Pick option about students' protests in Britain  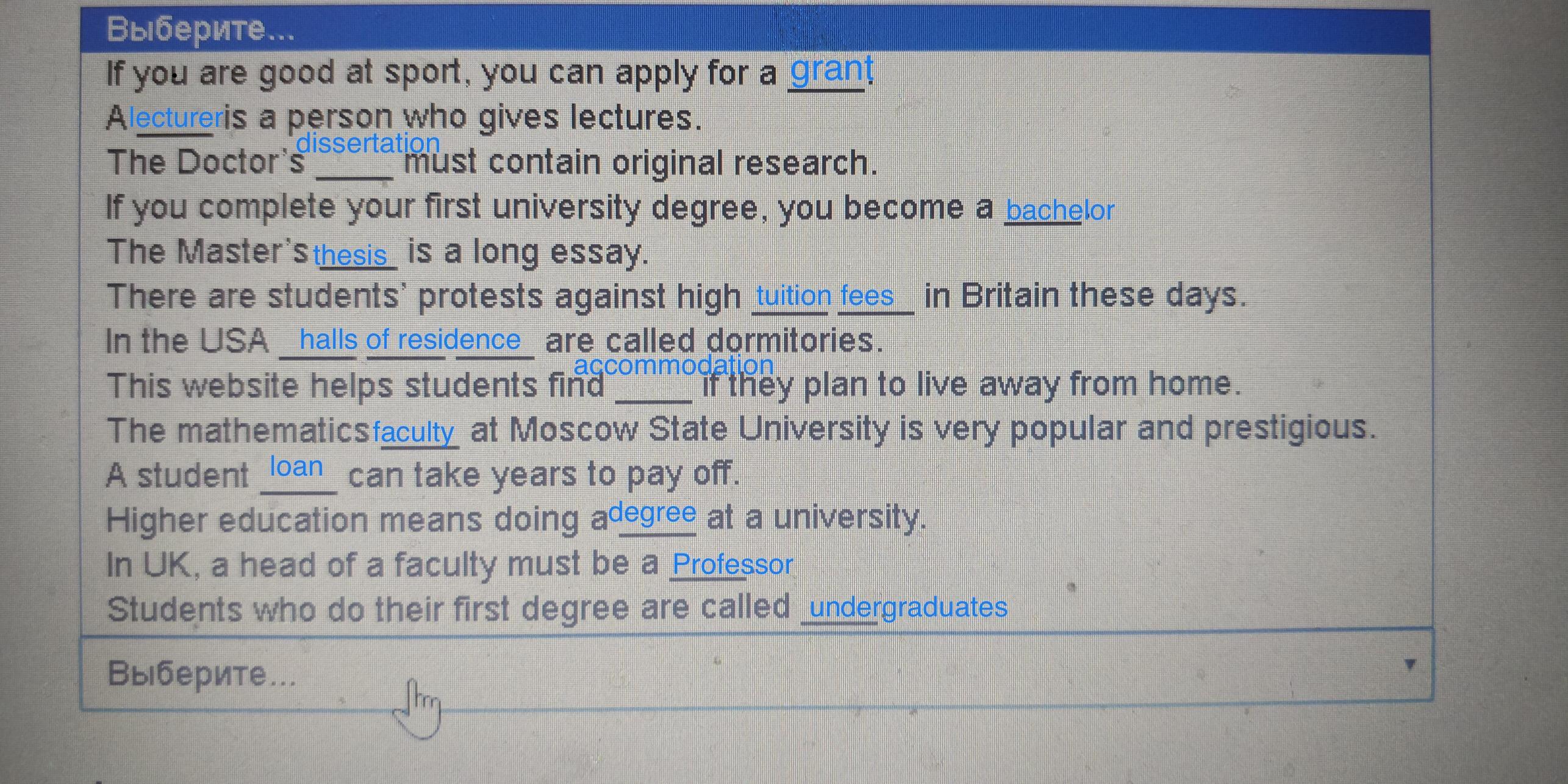(756, 296)
